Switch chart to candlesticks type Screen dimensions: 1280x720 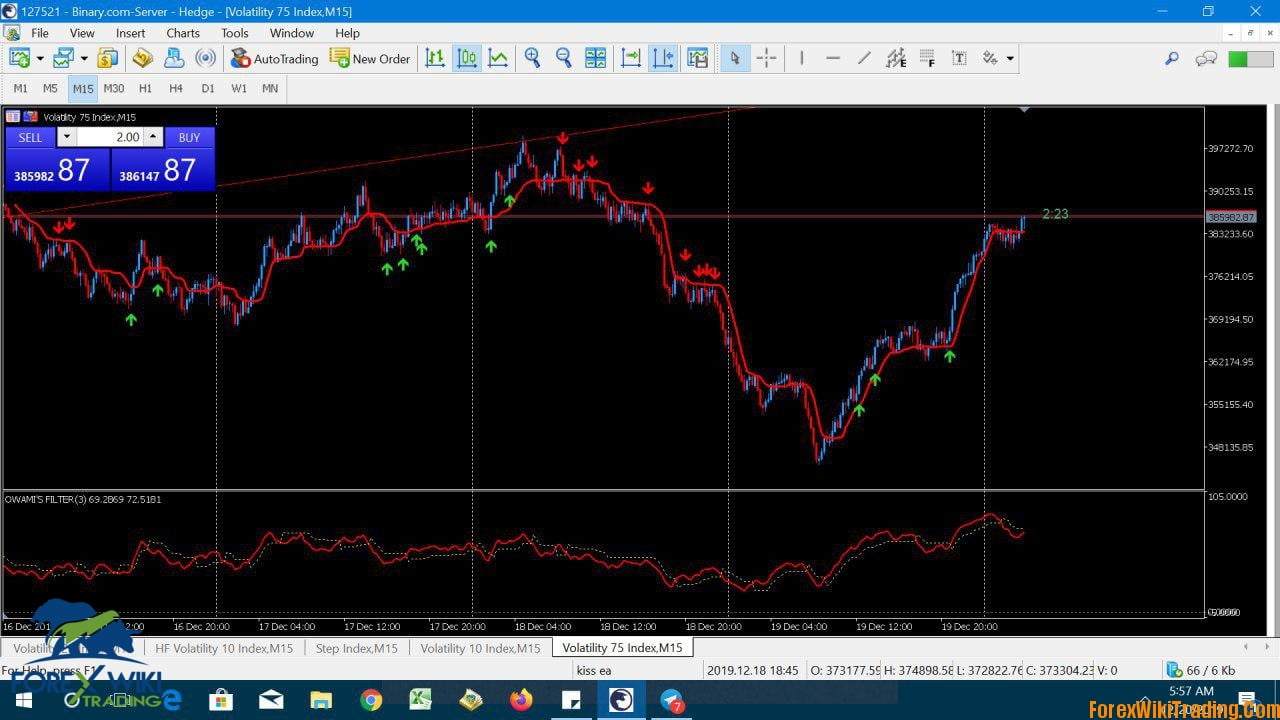467,58
